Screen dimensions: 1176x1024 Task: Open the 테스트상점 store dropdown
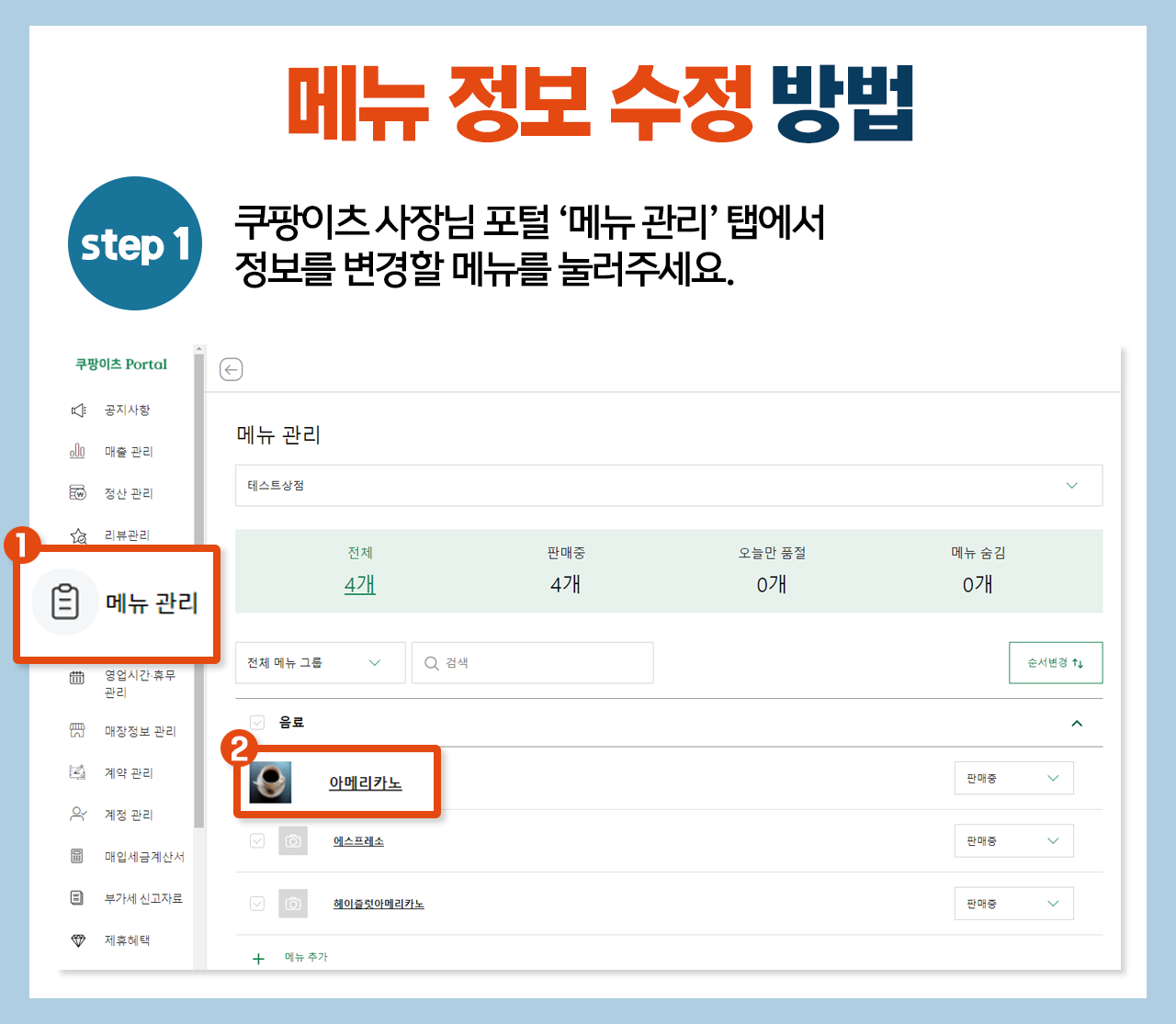669,485
